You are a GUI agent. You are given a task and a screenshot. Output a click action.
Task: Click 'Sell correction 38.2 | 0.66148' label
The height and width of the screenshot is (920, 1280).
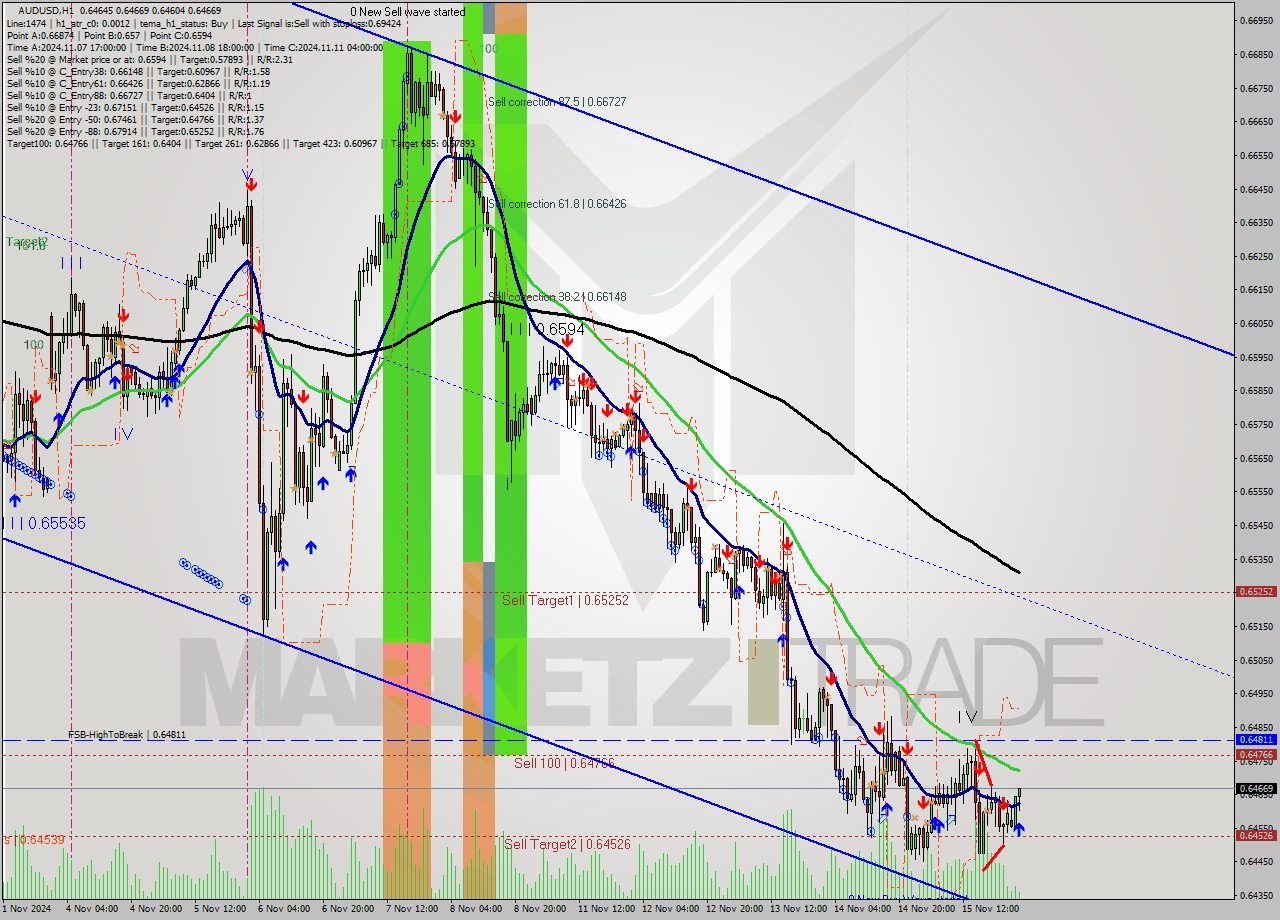557,297
